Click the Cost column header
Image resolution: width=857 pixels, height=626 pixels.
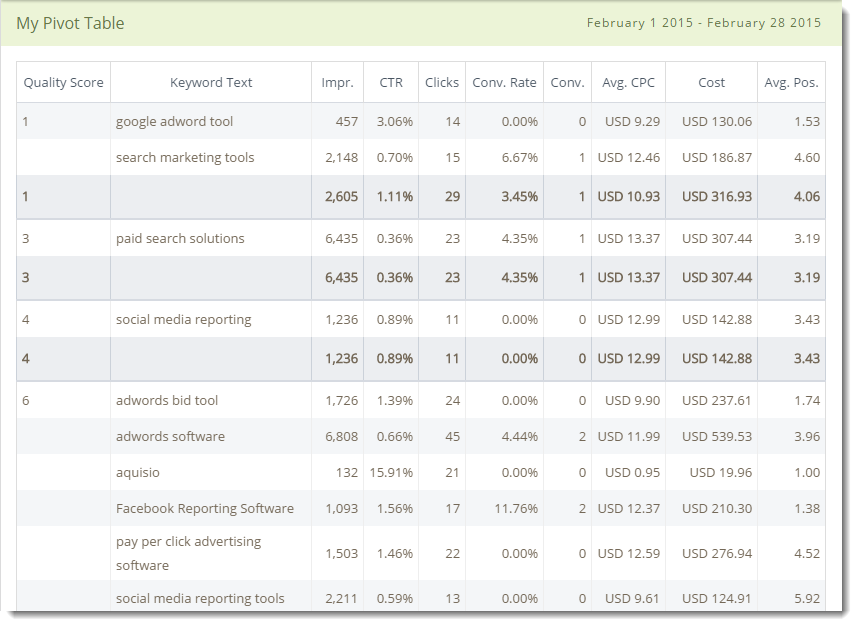coord(711,83)
